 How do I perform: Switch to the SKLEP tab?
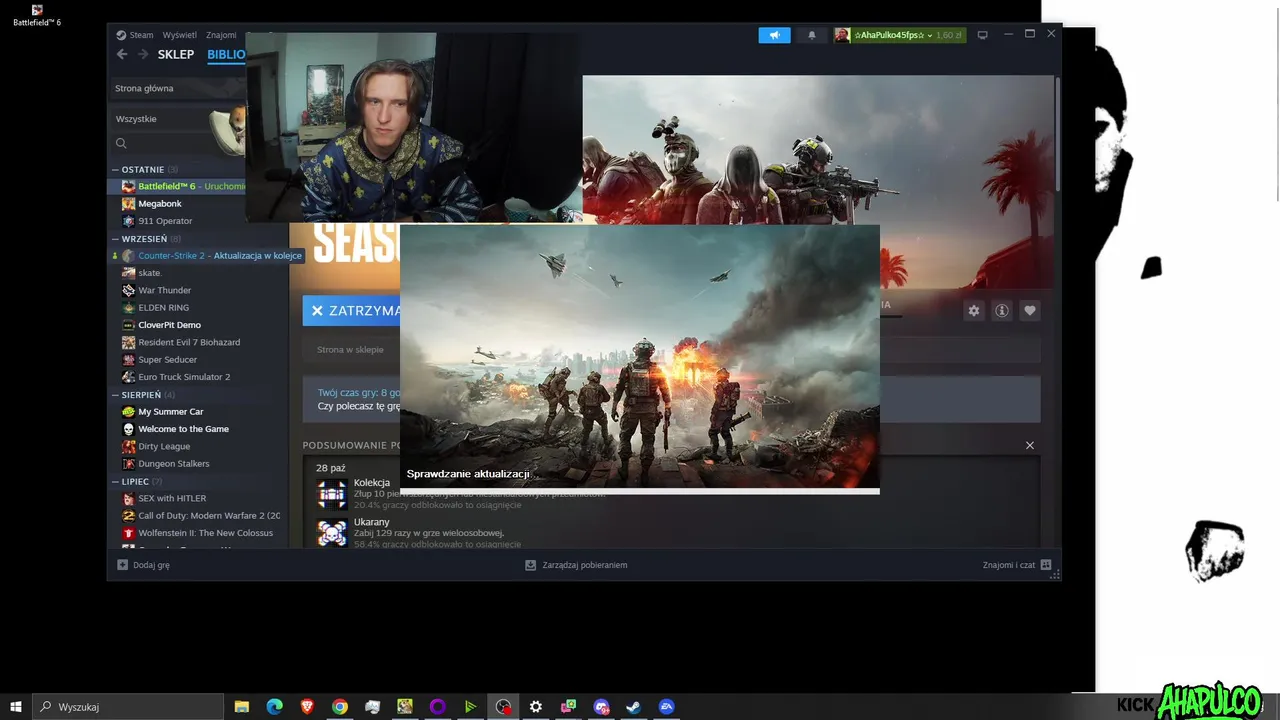[x=176, y=54]
